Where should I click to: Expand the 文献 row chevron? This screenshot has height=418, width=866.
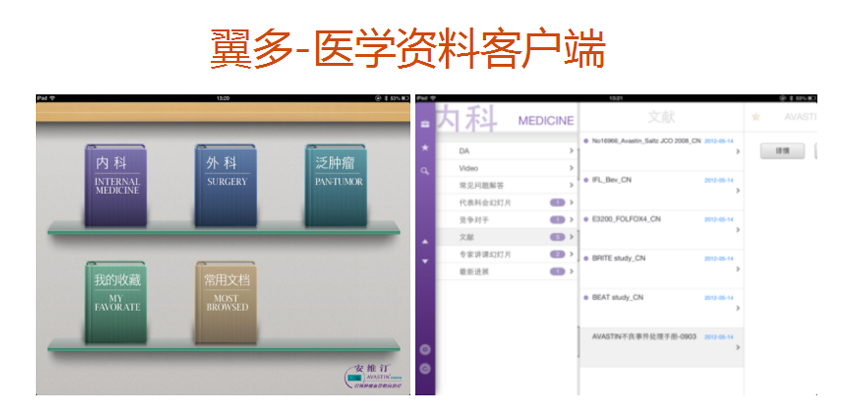(x=572, y=237)
